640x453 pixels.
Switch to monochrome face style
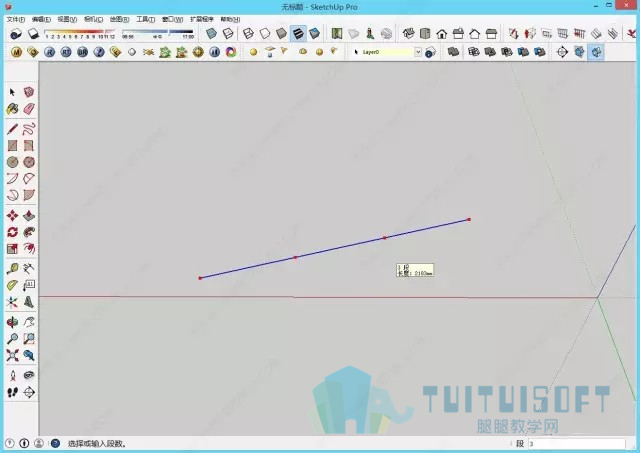click(315, 33)
